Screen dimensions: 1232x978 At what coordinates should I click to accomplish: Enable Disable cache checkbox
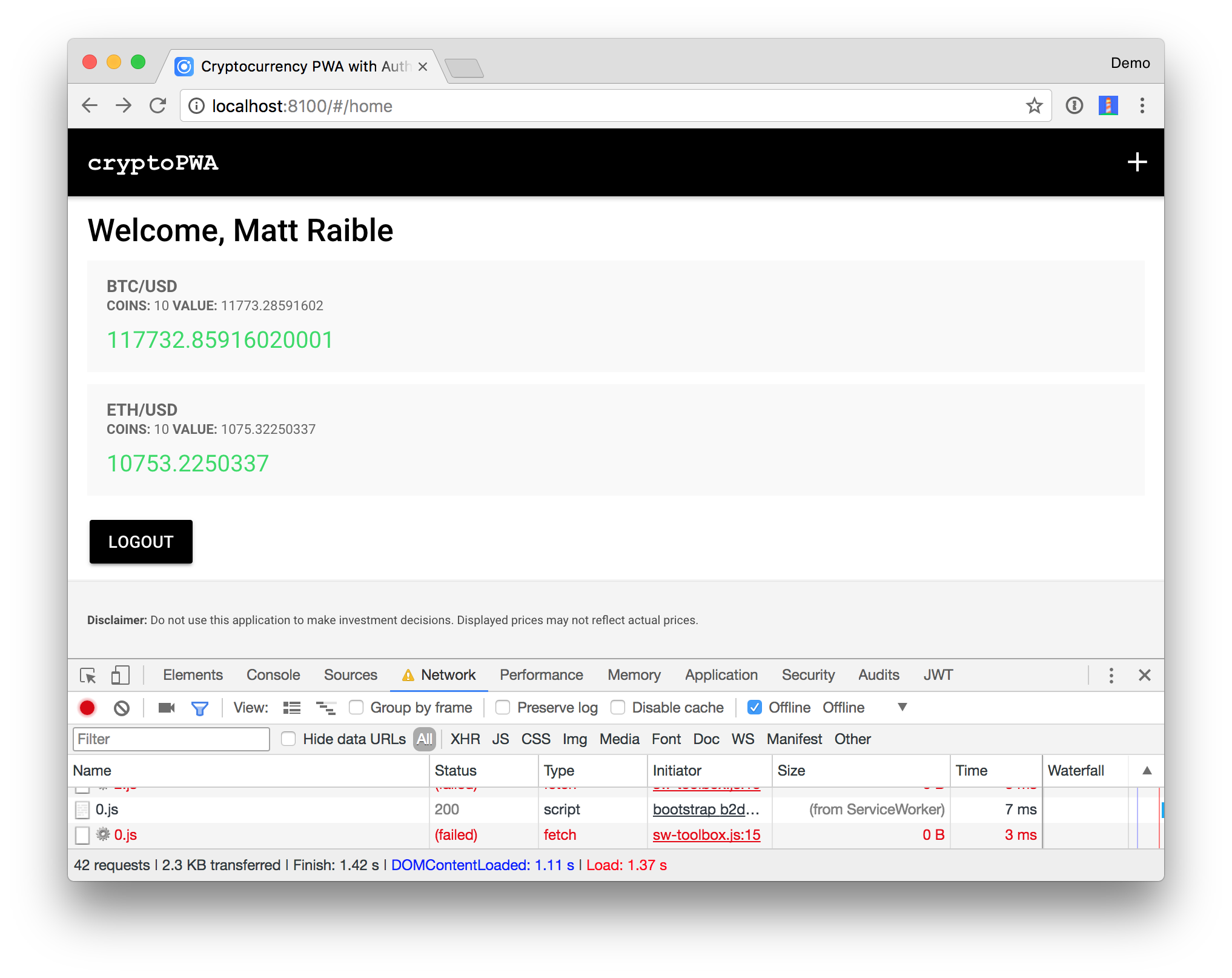pos(618,708)
